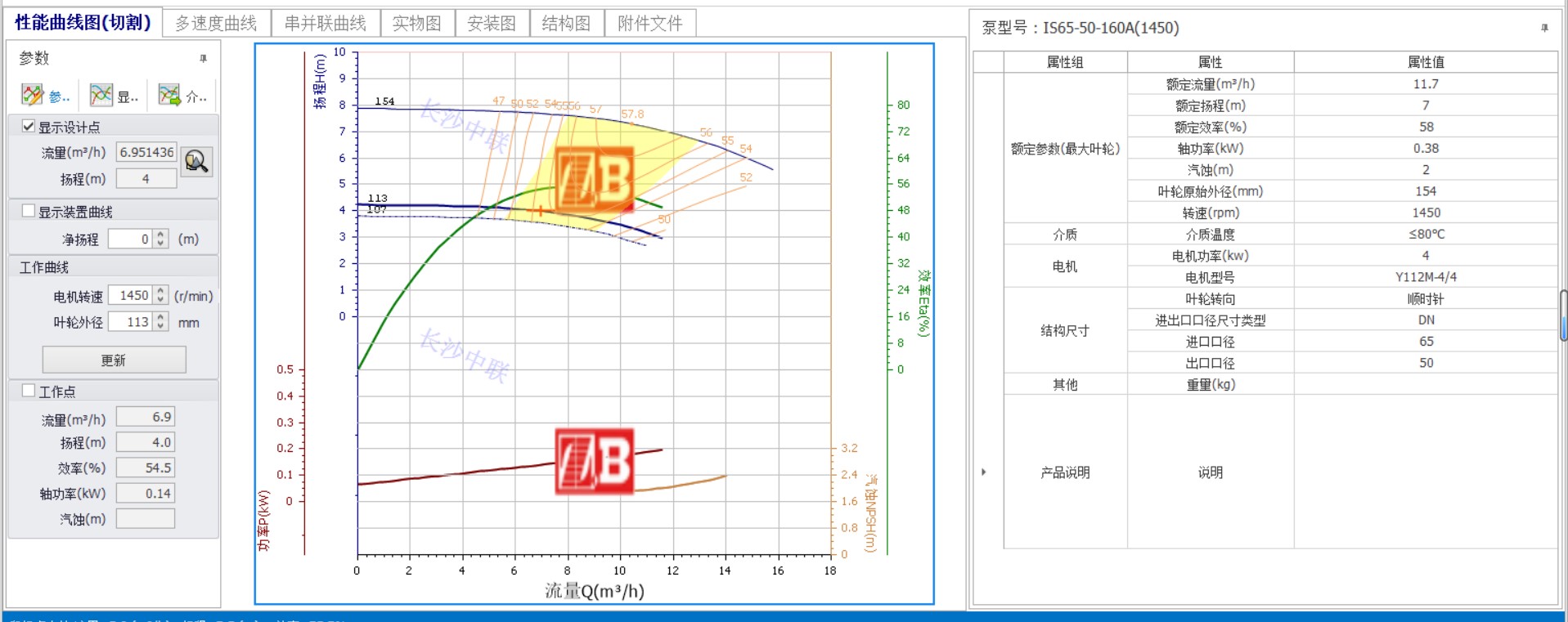
Task: Tick the 工作点 checkbox
Action: coord(29,391)
